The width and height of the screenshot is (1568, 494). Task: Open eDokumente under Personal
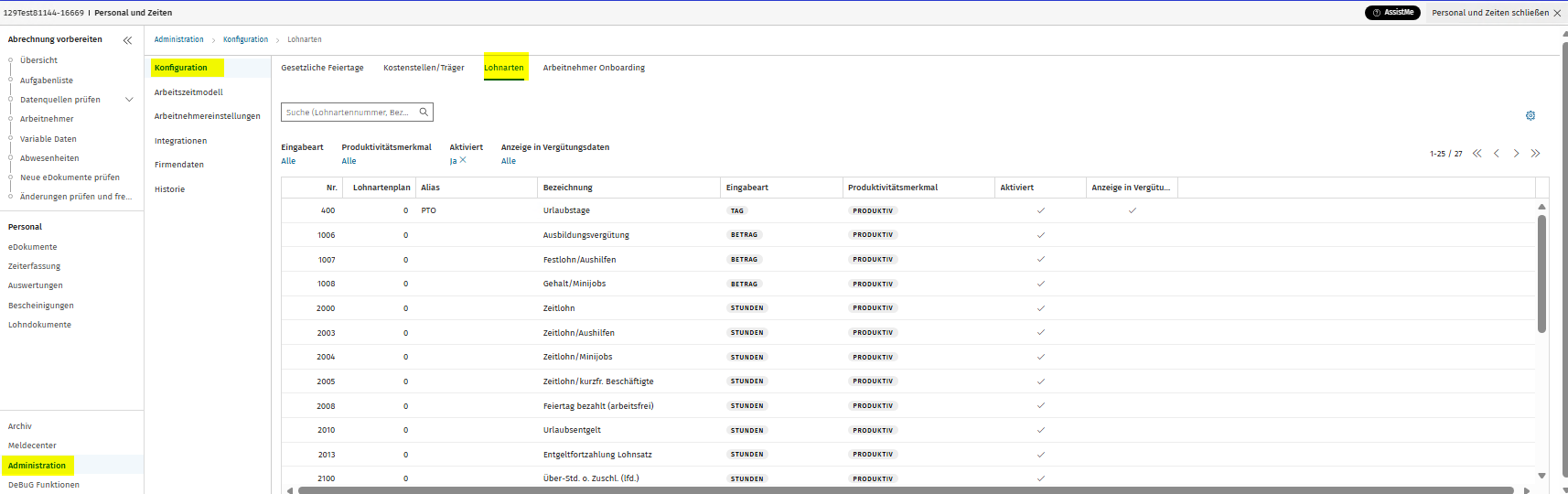pos(32,247)
